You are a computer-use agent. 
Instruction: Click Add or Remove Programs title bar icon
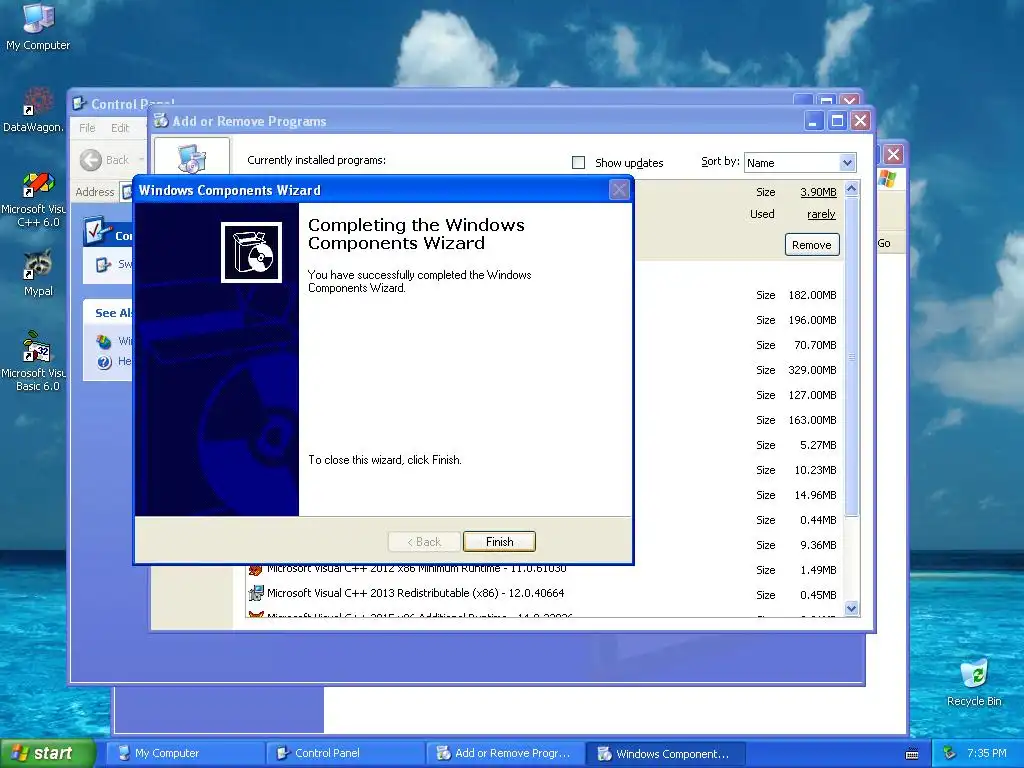click(x=161, y=120)
